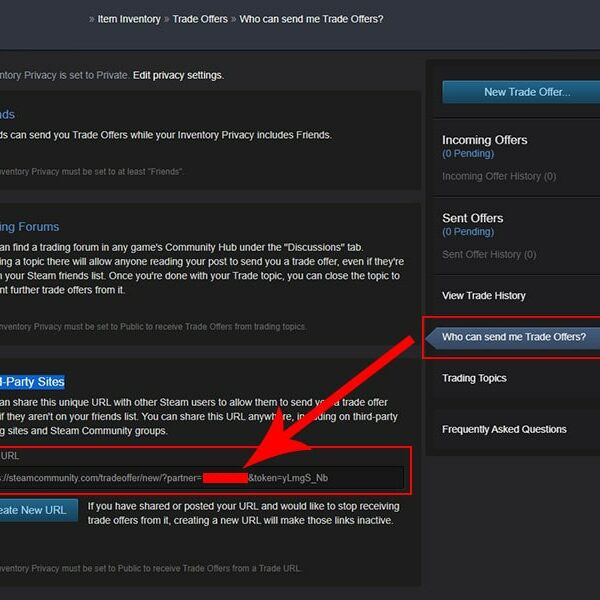
Task: Click the Trading Forums heading
Action: (29, 227)
